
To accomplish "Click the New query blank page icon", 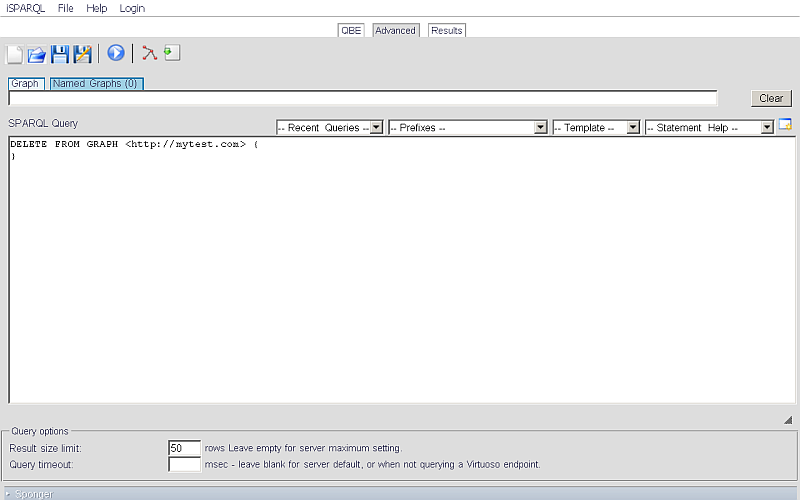I will pyautogui.click(x=14, y=54).
